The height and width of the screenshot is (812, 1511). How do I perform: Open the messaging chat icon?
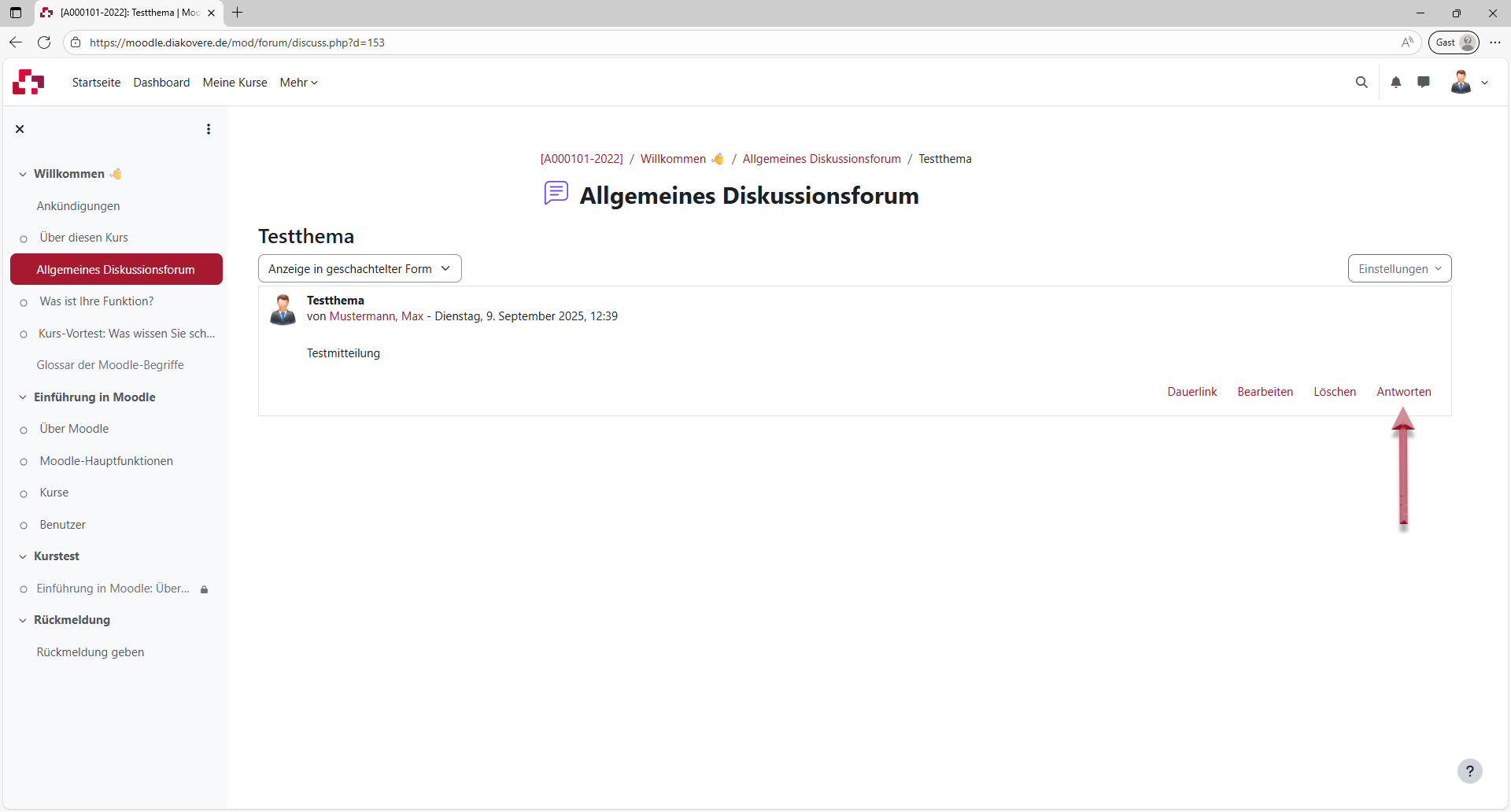[x=1424, y=82]
